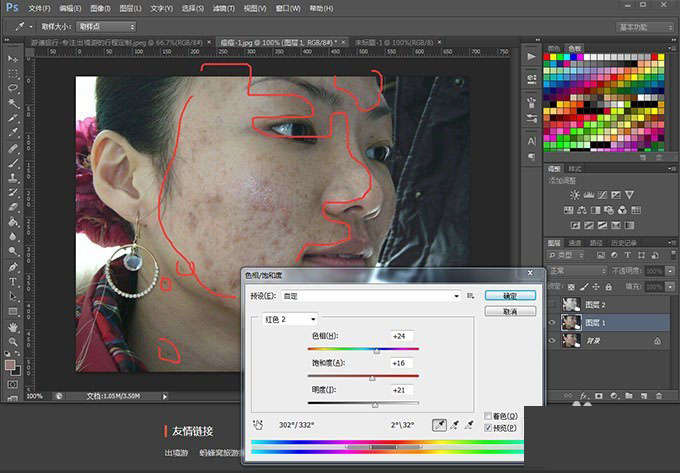
Task: Enable the 着色 (Colorize) checkbox
Action: (x=487, y=416)
